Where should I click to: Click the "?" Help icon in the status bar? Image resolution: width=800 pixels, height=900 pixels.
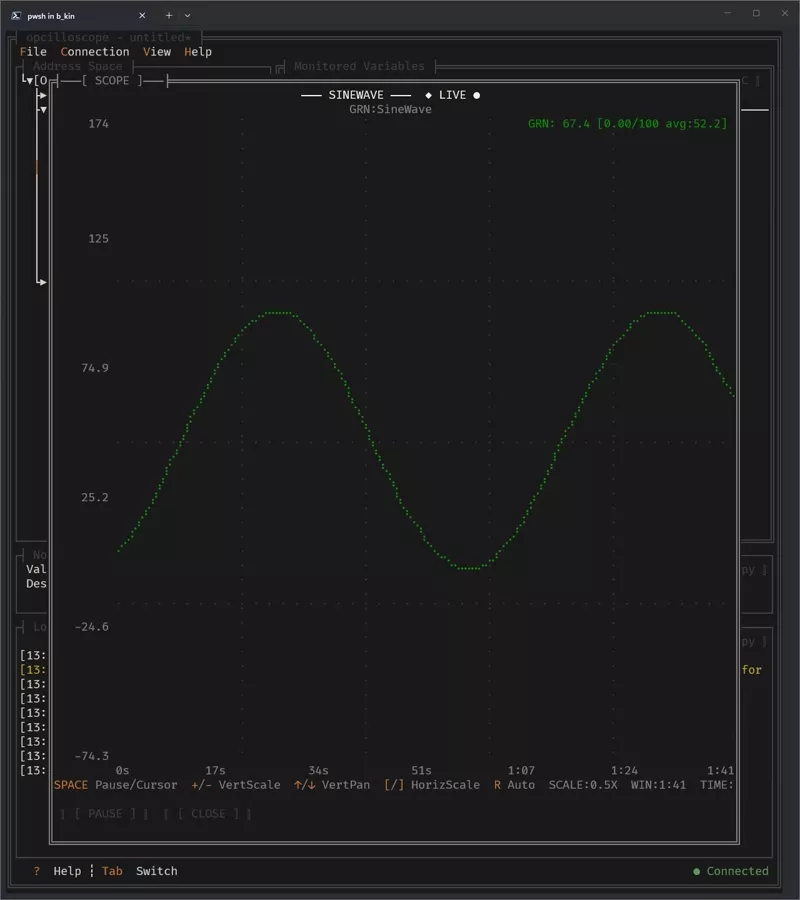pos(36,871)
